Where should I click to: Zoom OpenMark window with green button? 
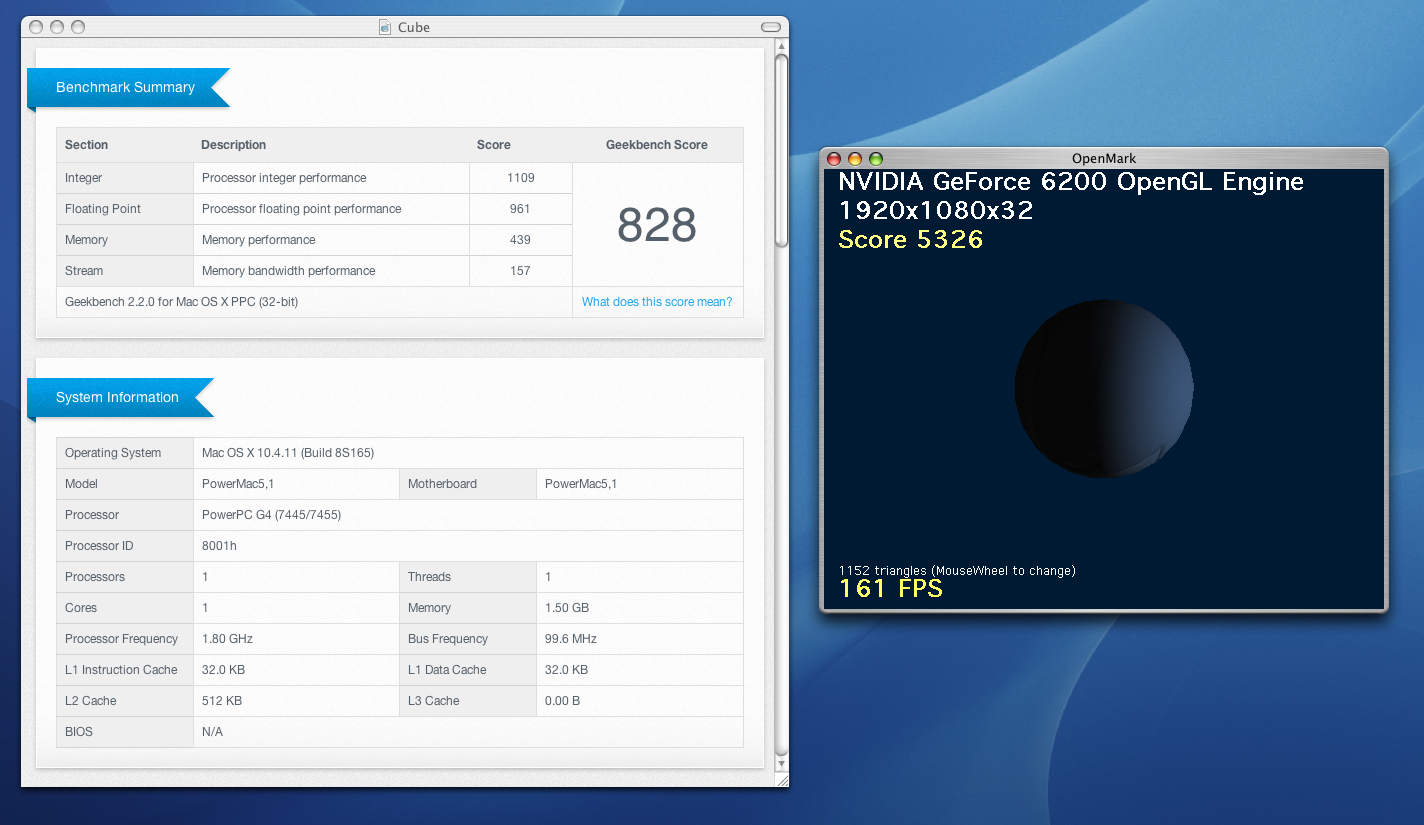point(876,159)
